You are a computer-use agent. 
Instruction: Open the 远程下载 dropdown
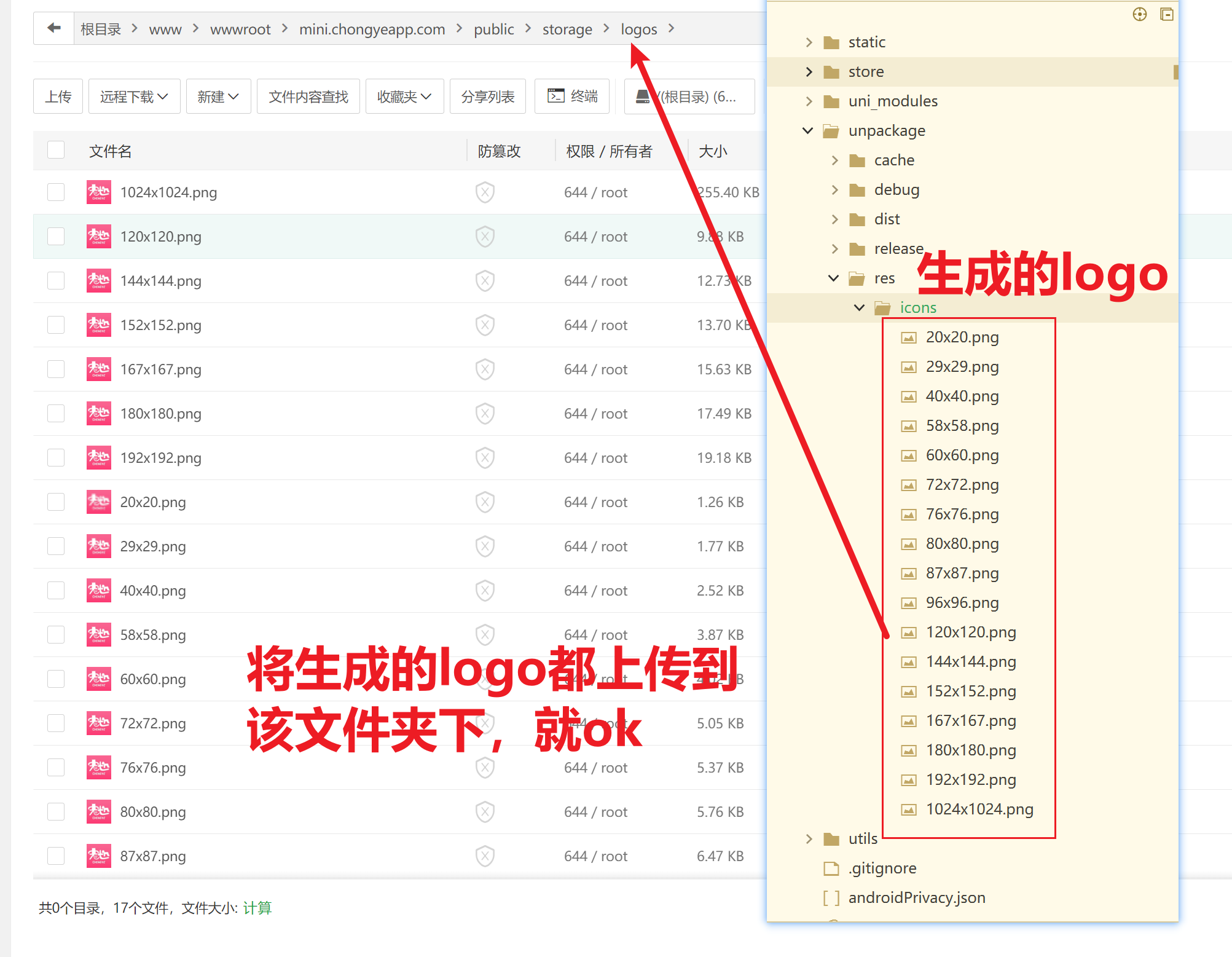tap(134, 96)
